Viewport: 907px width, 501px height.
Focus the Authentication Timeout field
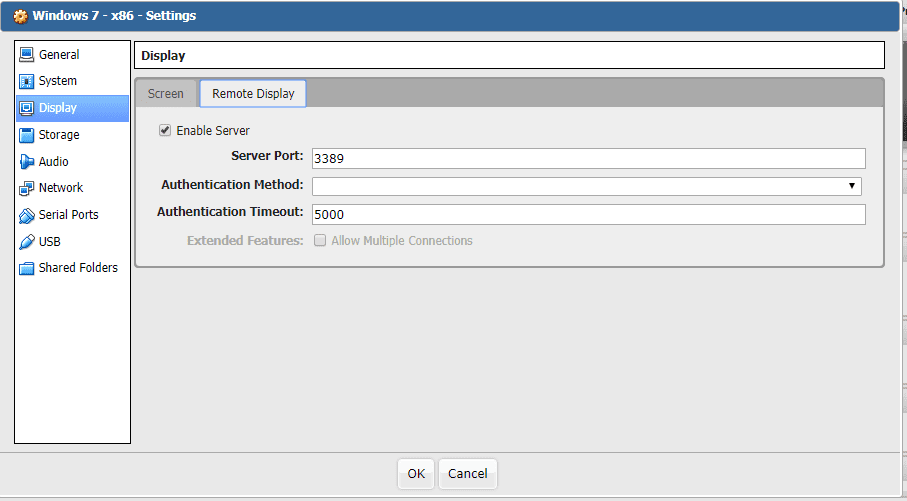(588, 214)
